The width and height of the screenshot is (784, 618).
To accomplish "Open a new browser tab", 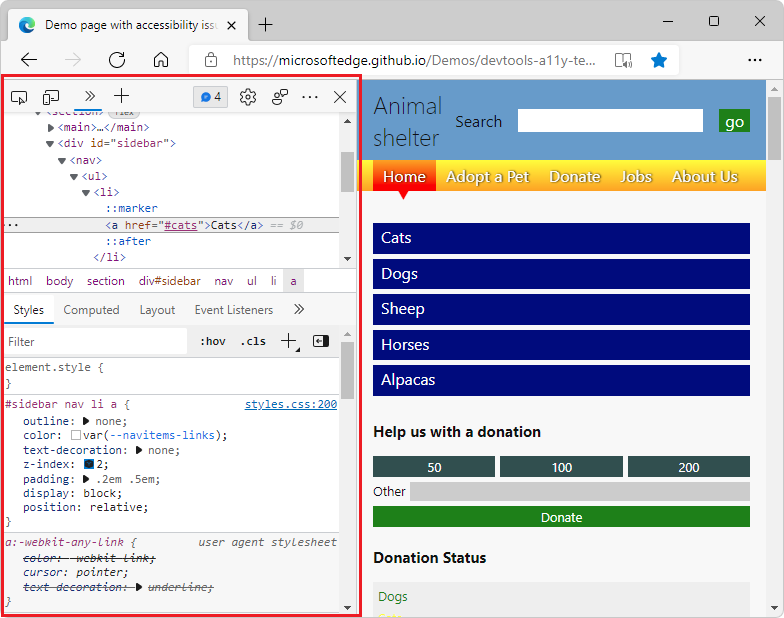I will point(266,24).
